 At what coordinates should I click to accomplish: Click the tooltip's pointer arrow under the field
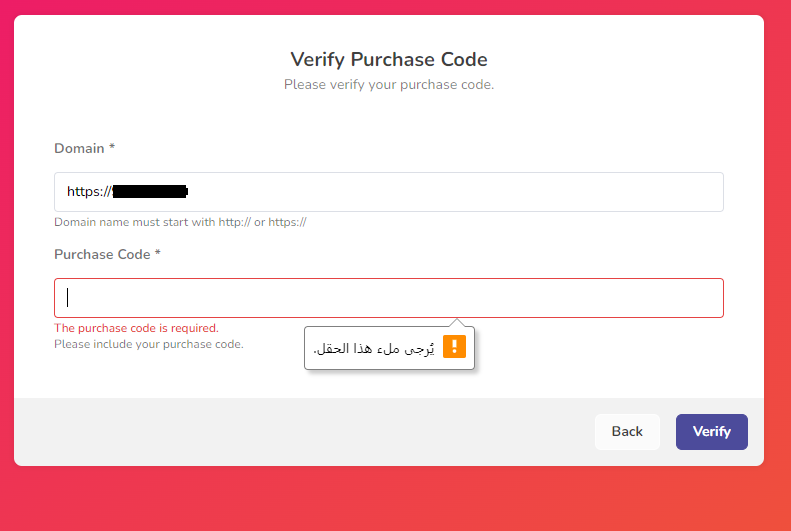point(457,323)
